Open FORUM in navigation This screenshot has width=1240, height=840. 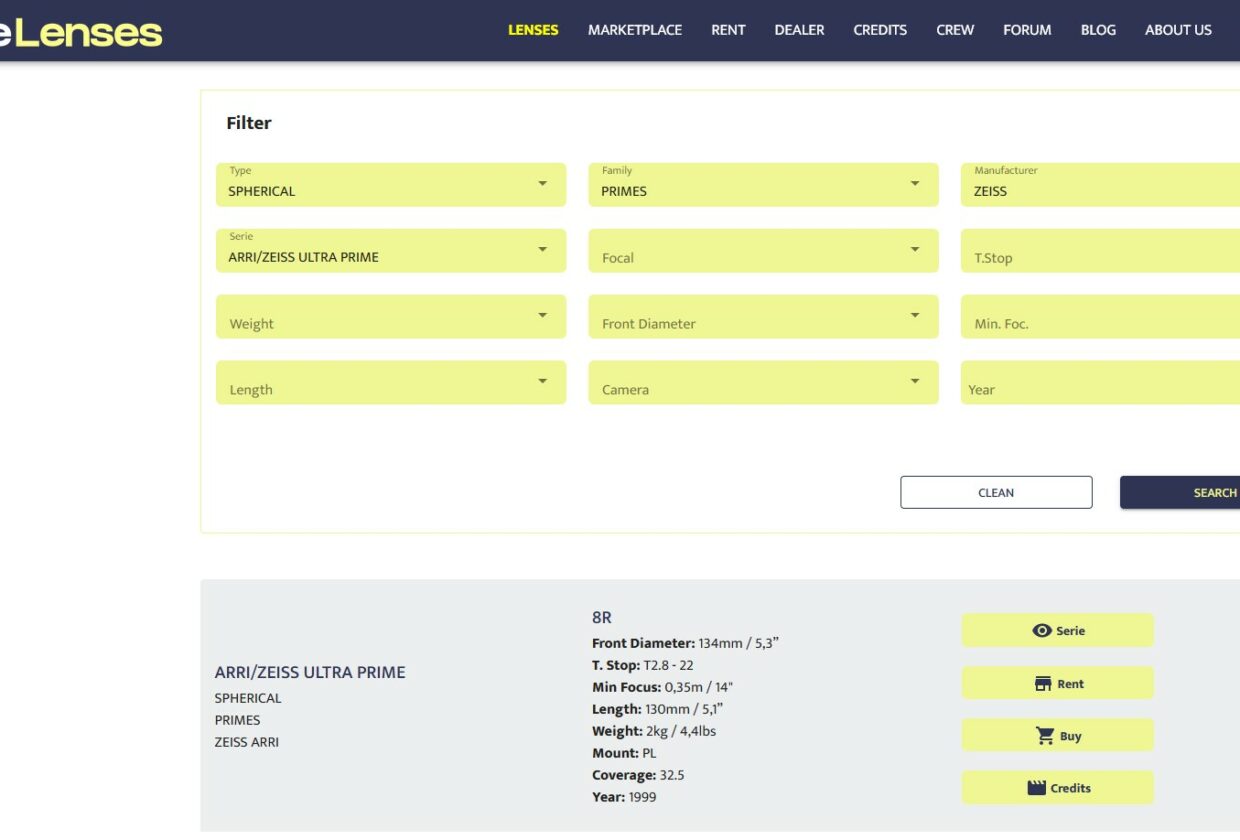pyautogui.click(x=1027, y=30)
